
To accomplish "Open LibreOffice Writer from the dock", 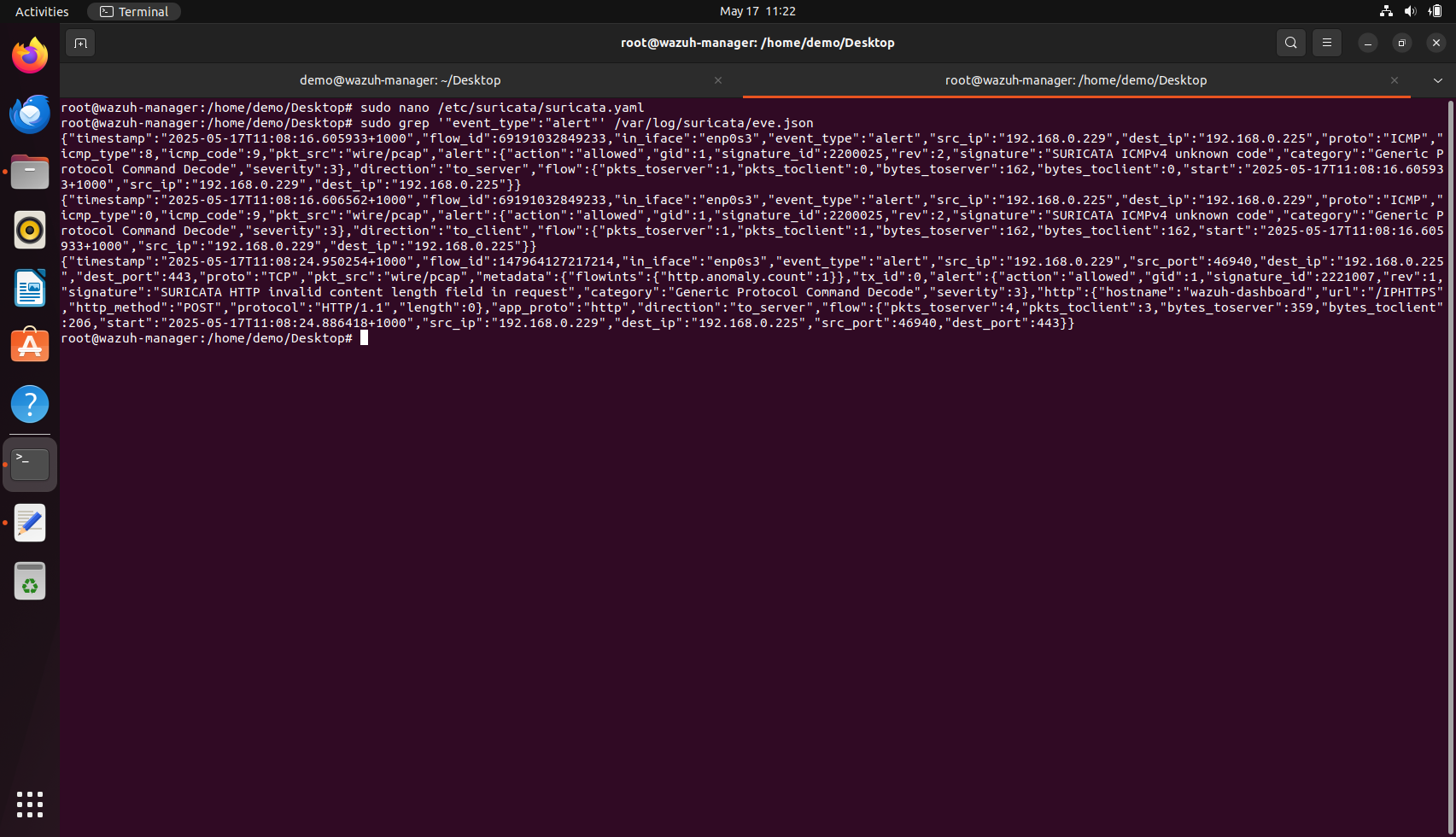I will click(x=30, y=288).
